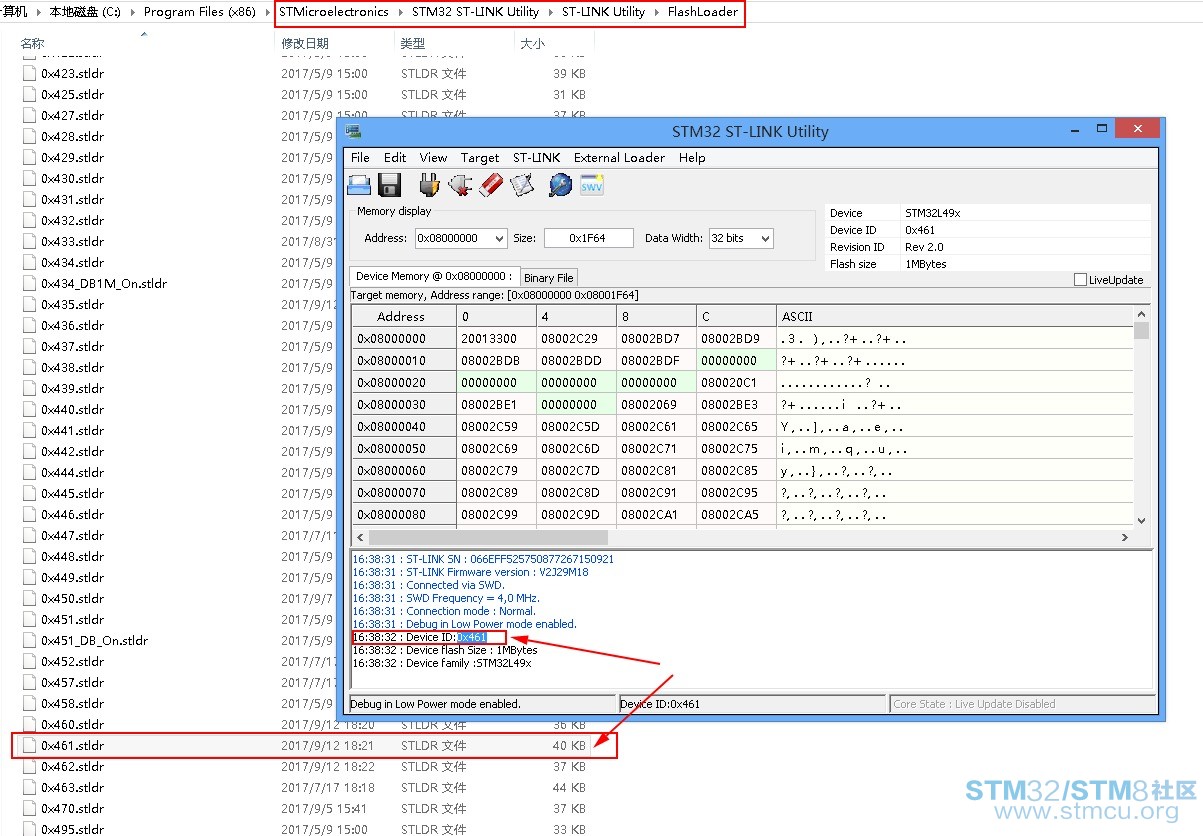Open the Edit menu
This screenshot has height=836, width=1203.
(395, 157)
